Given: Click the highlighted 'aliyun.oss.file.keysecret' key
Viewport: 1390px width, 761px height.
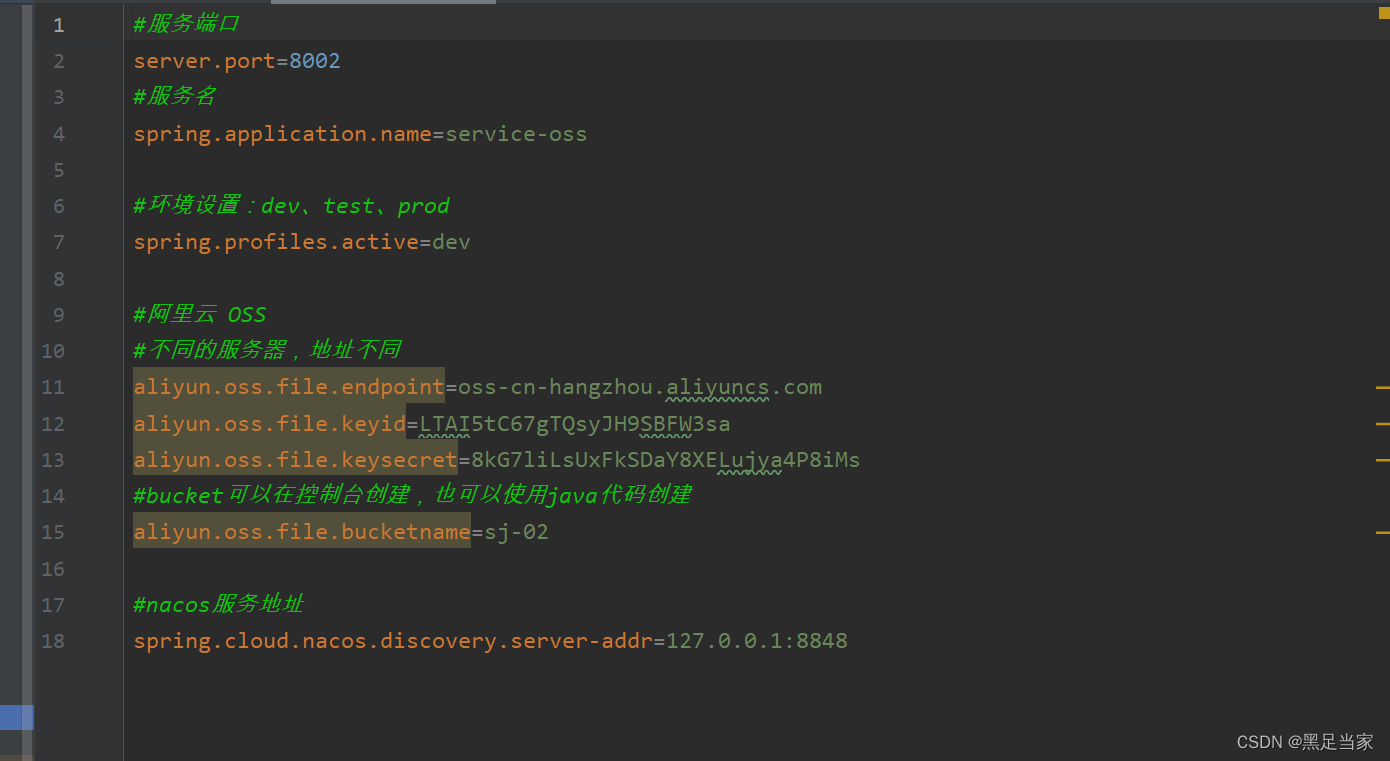Looking at the screenshot, I should [x=296, y=460].
